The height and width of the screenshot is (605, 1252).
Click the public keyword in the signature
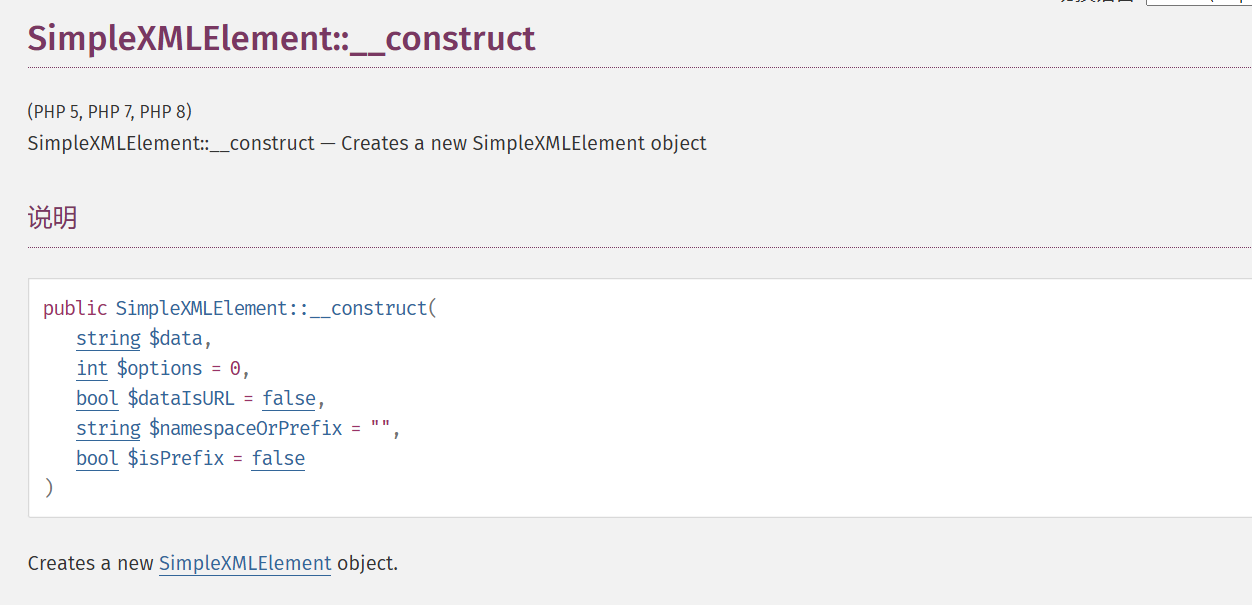click(x=75, y=308)
